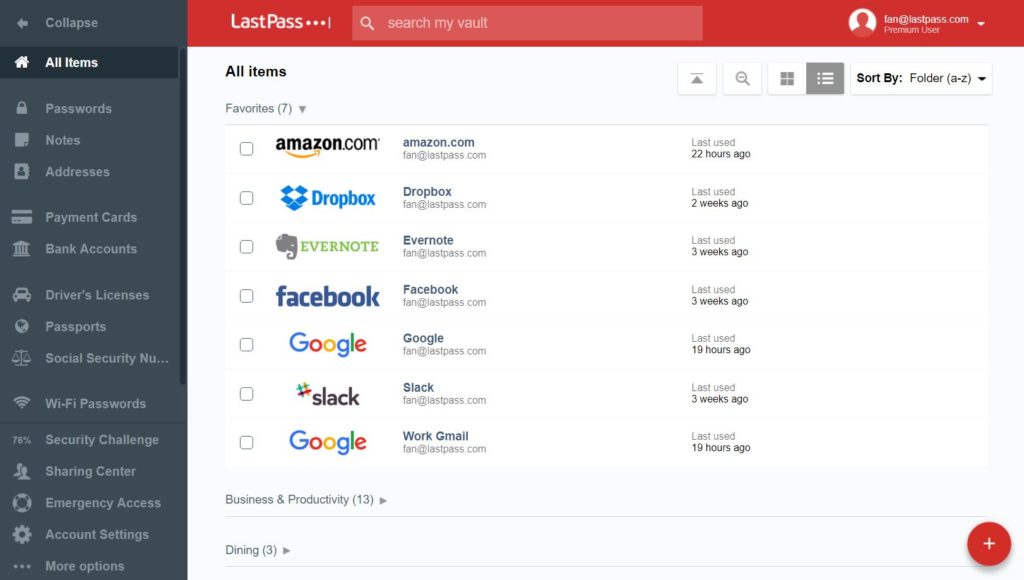
Task: Click the Emergency Access lifebuoy icon
Action: (x=22, y=502)
